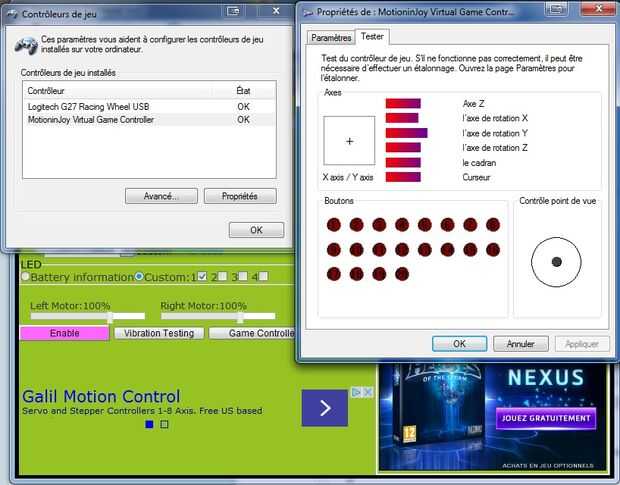
Task: Click the Propriétés button
Action: 240,196
